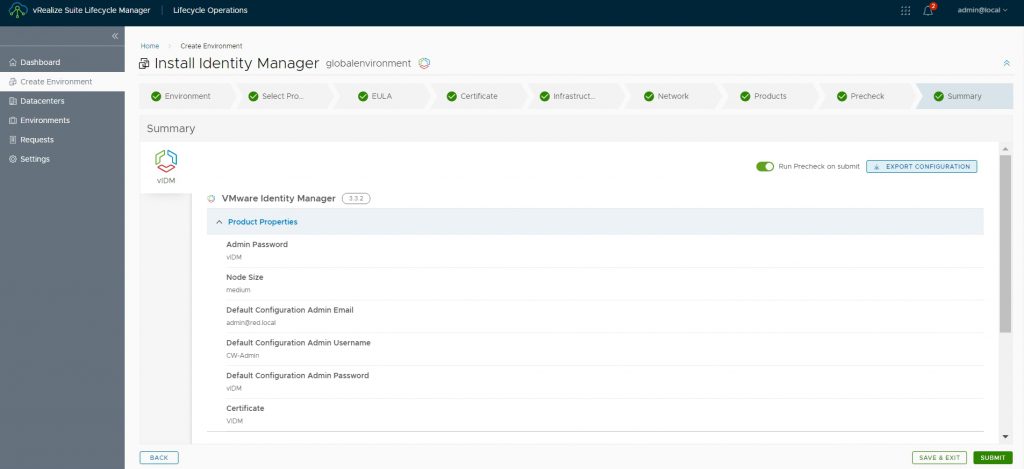Click the Node Size value medium
This screenshot has height=469, width=1024.
tap(238, 290)
